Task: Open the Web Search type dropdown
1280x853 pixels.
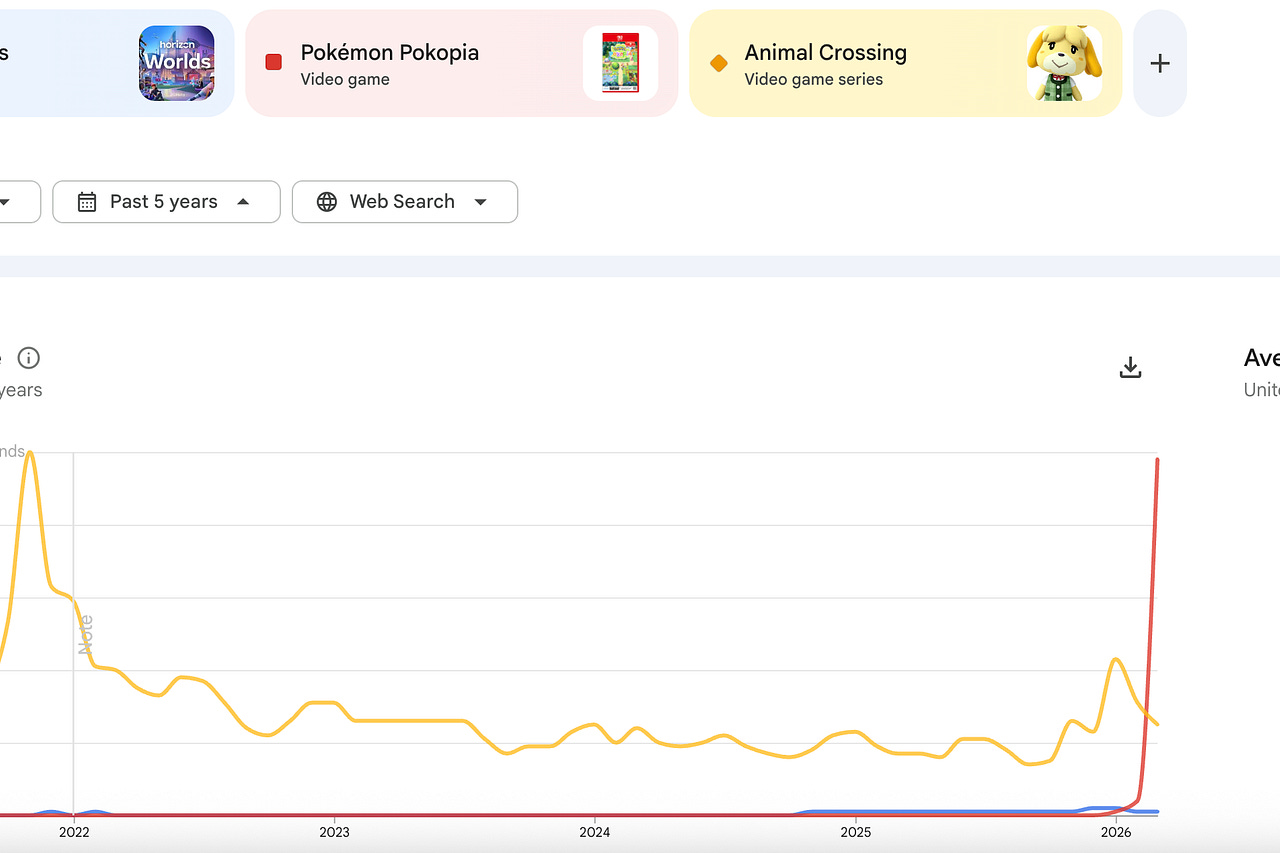Action: pyautogui.click(x=405, y=202)
